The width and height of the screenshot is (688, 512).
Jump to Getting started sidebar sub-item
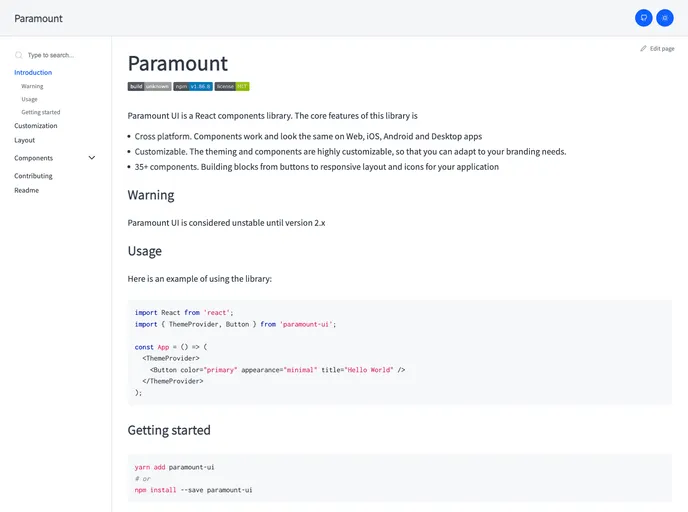[41, 112]
